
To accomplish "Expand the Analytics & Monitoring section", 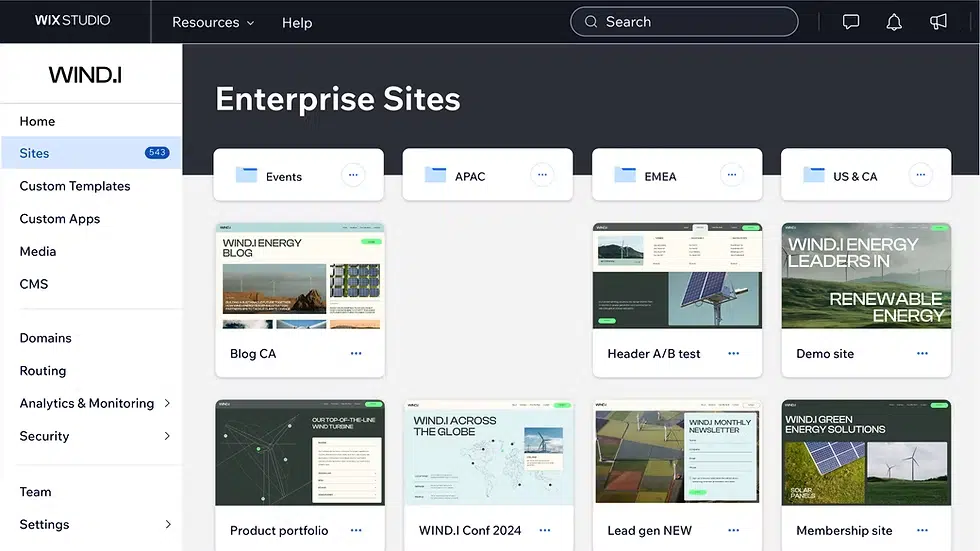I will coord(94,404).
